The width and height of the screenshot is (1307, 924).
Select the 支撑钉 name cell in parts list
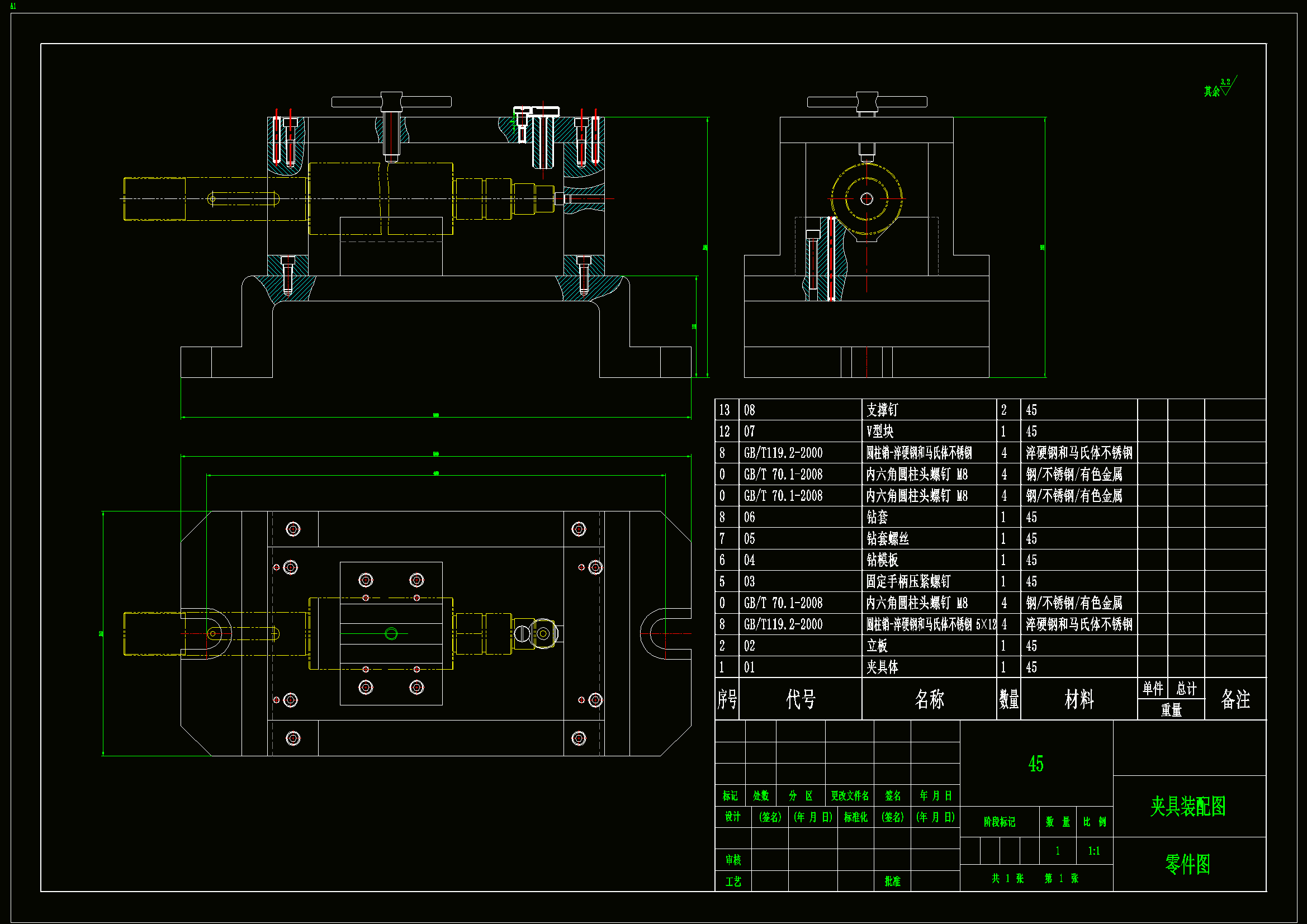coord(882,410)
